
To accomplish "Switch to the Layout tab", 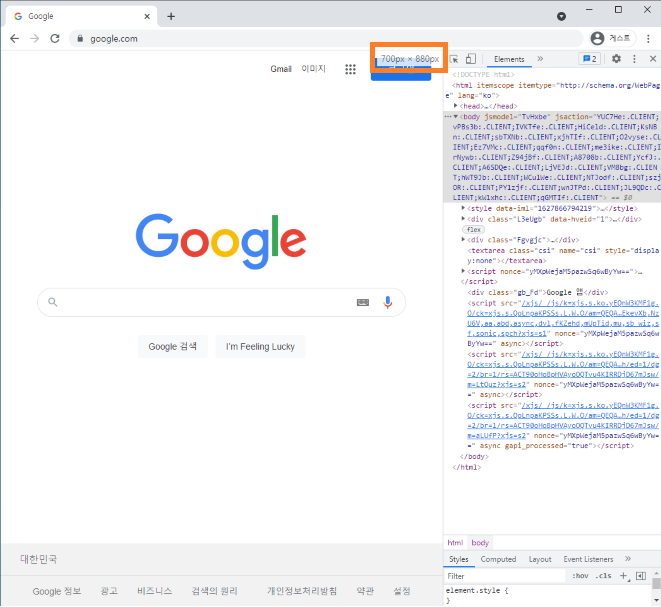I will click(540, 559).
